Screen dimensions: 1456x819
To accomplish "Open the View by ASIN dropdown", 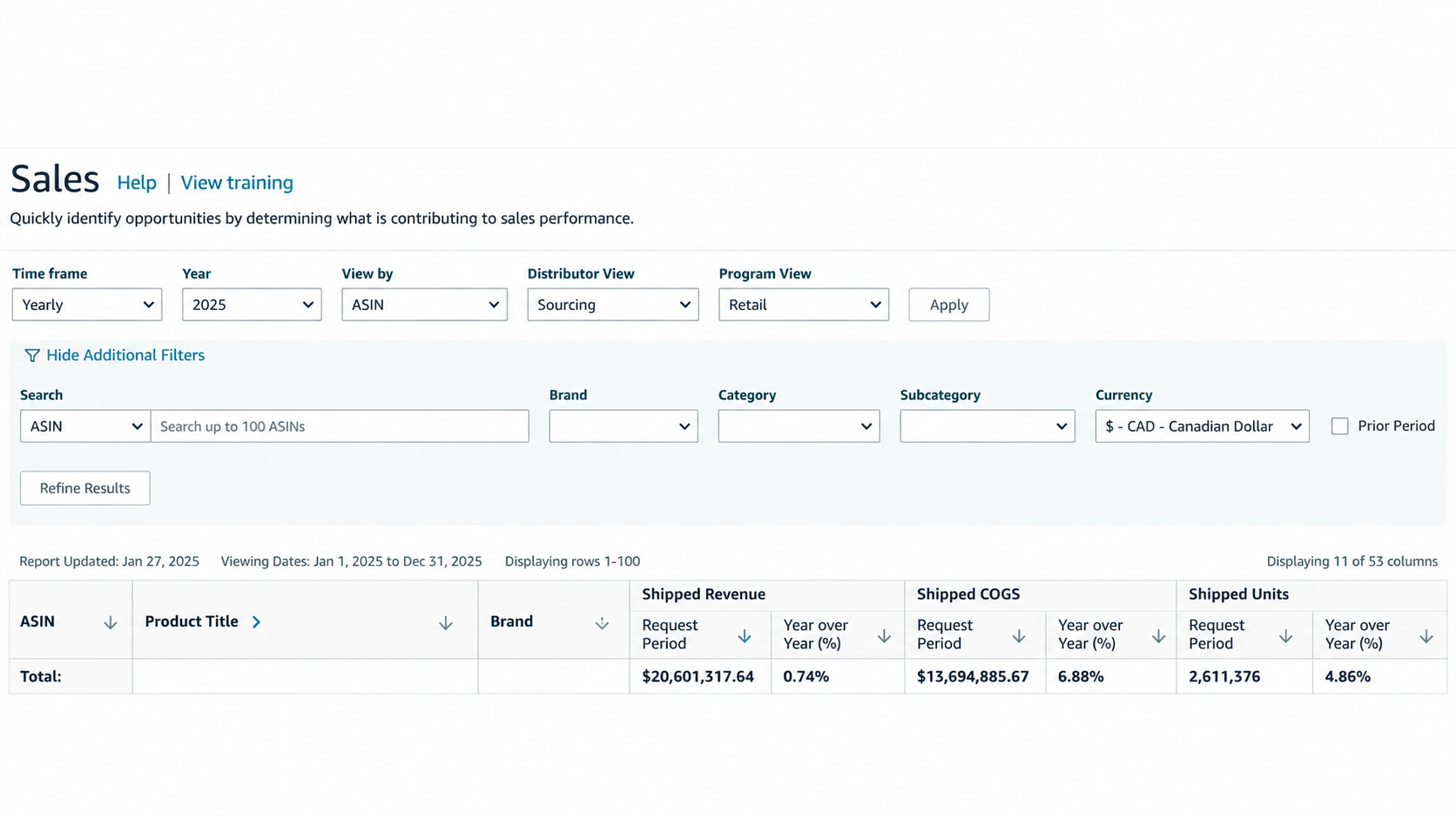I will pos(424,305).
